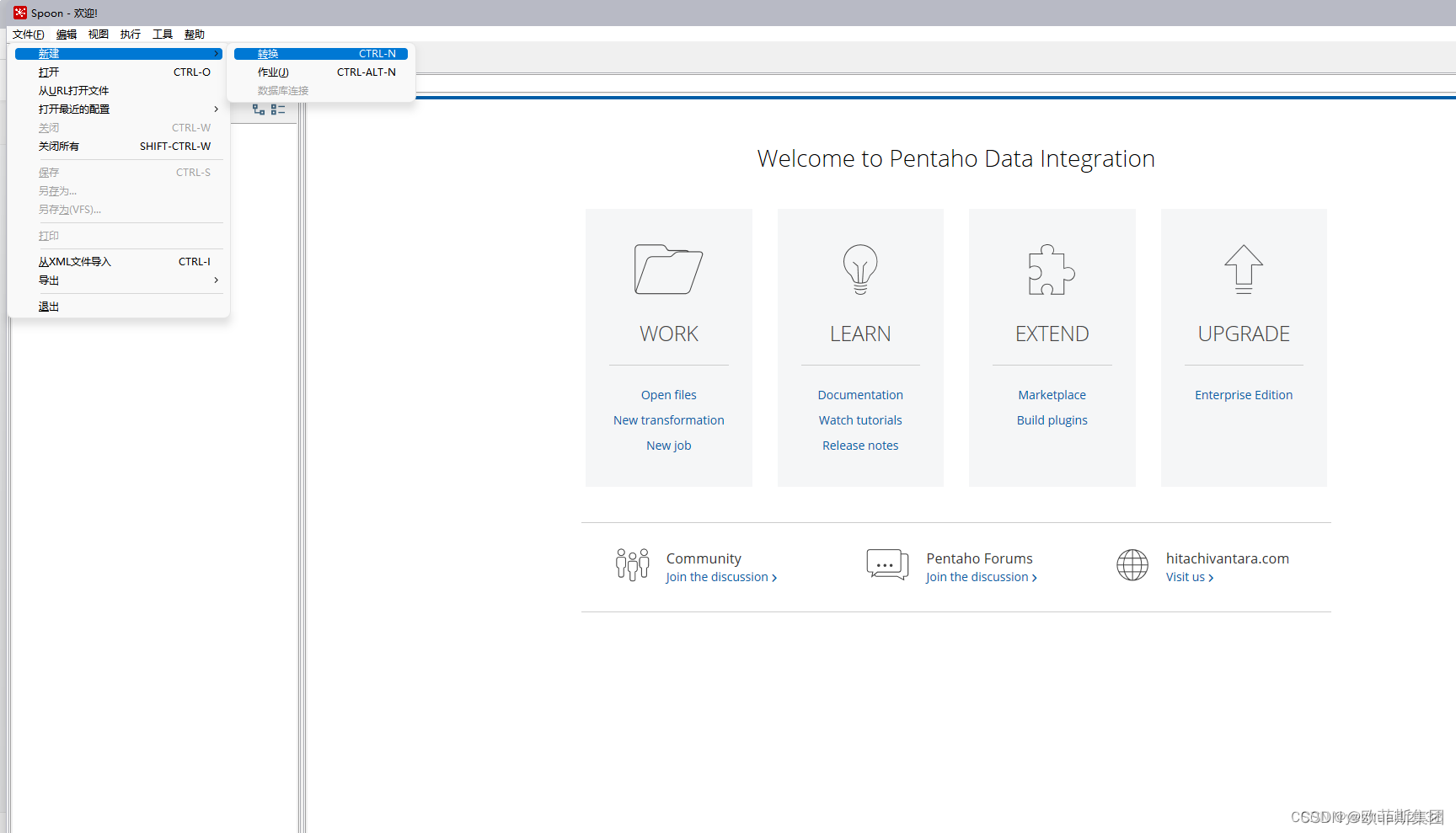Choose 打开 CTRL-O from the file menu
The height and width of the screenshot is (833, 1456).
coord(119,72)
